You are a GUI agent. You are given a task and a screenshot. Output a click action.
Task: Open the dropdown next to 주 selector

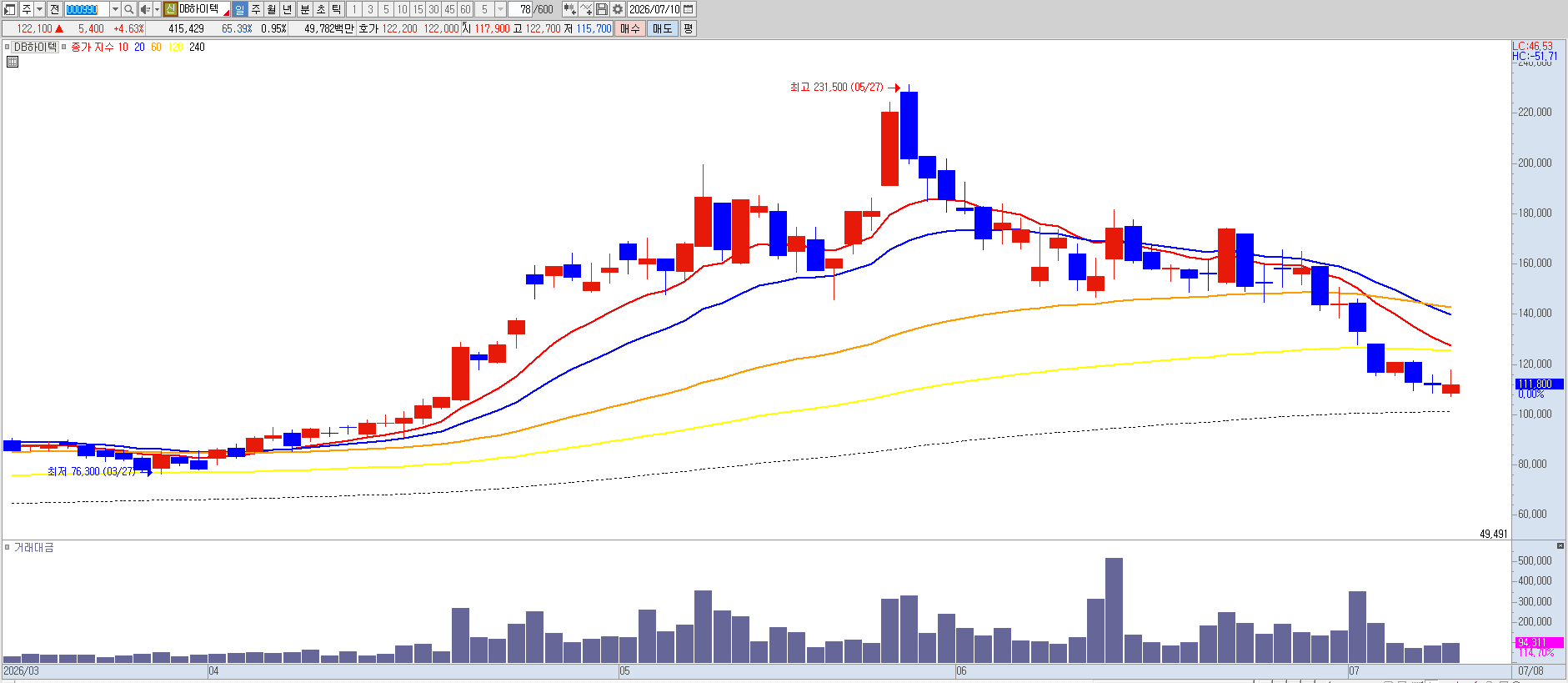click(x=39, y=9)
